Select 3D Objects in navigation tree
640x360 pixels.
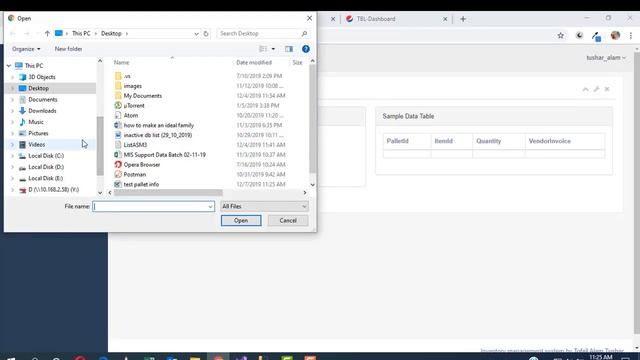coord(42,77)
